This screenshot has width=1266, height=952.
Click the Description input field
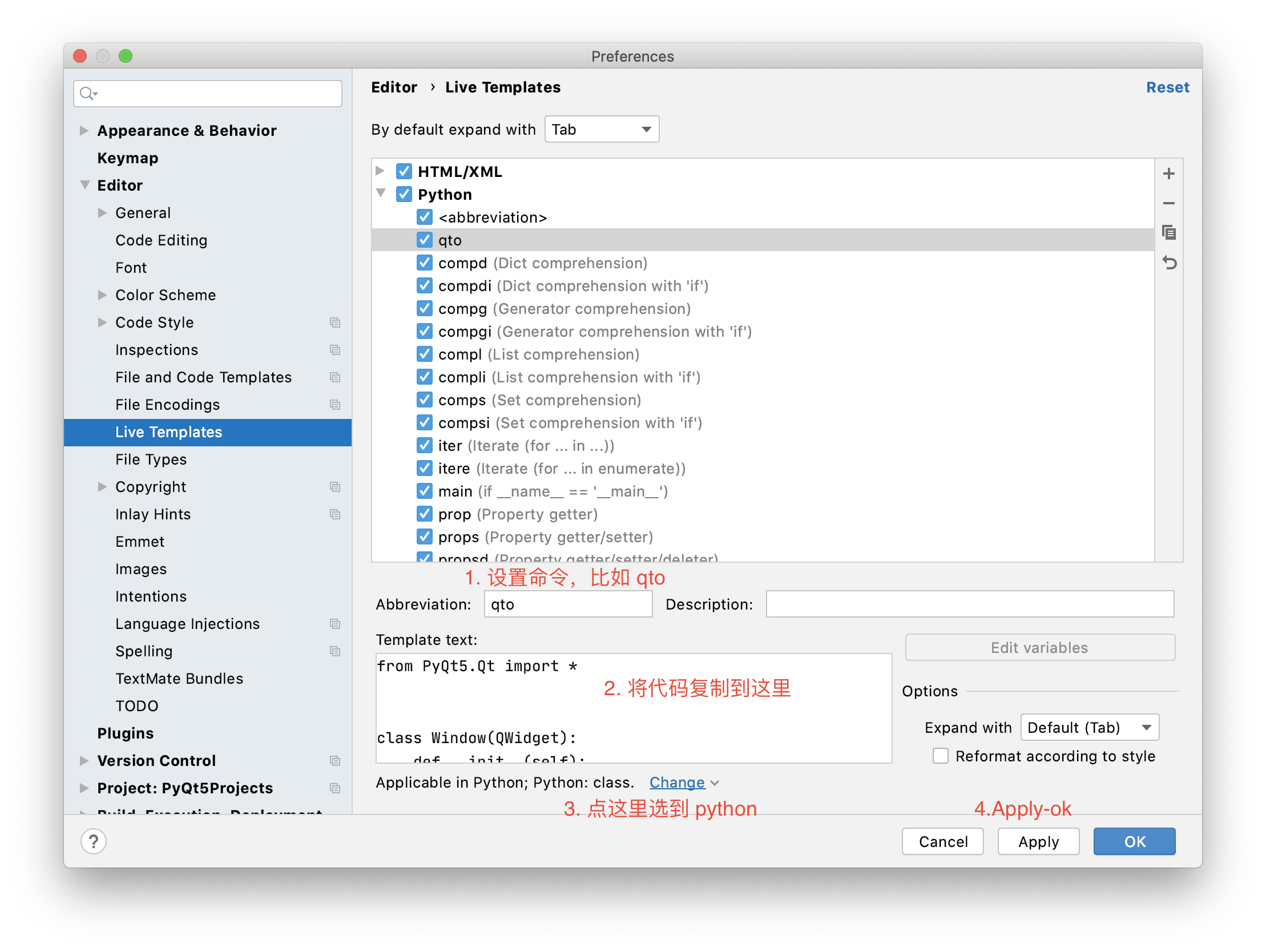pyautogui.click(x=970, y=604)
